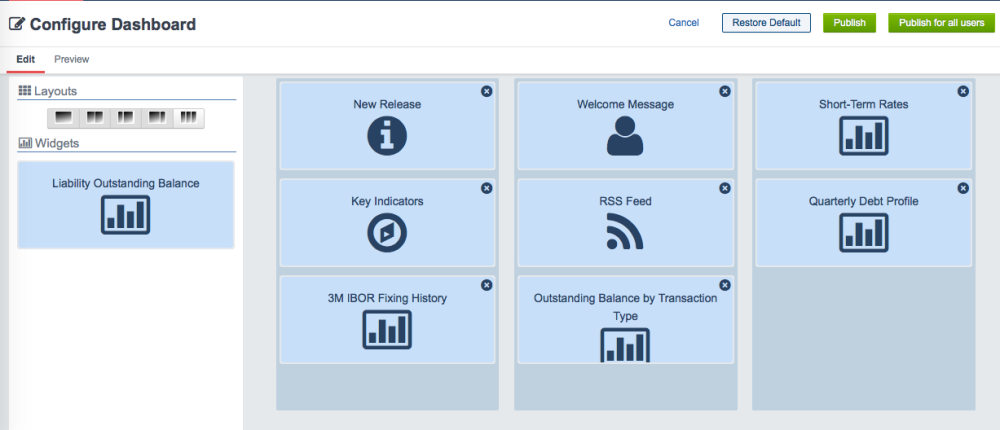Remove the 3M IBOR Fixing History widget
The image size is (1000, 430).
(x=487, y=285)
